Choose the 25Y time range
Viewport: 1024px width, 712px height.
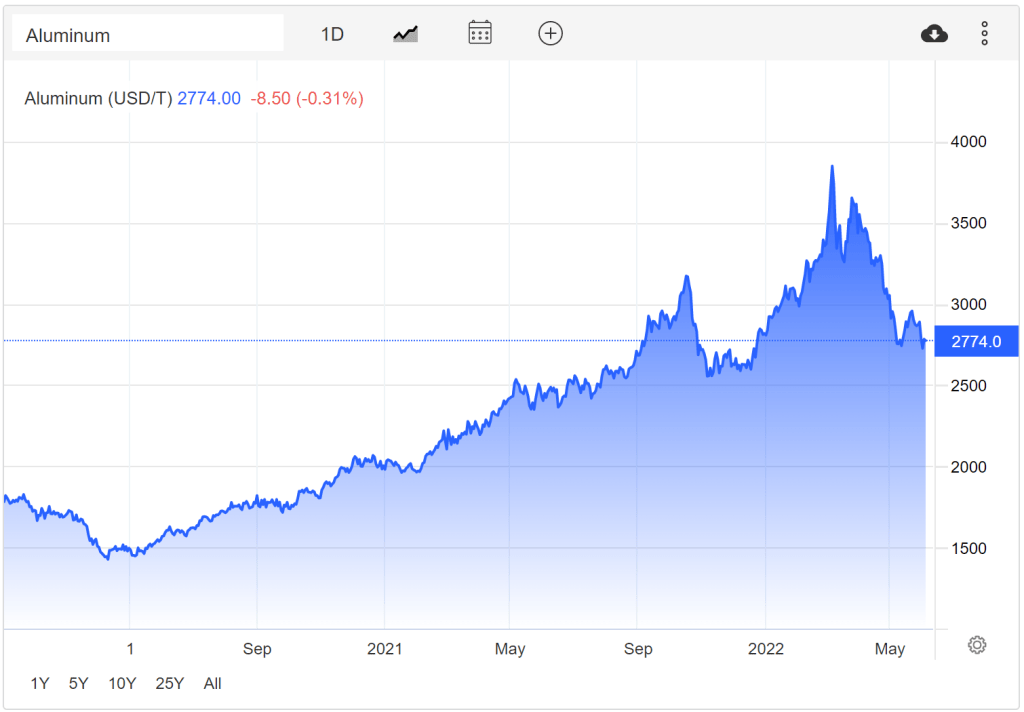tap(170, 684)
